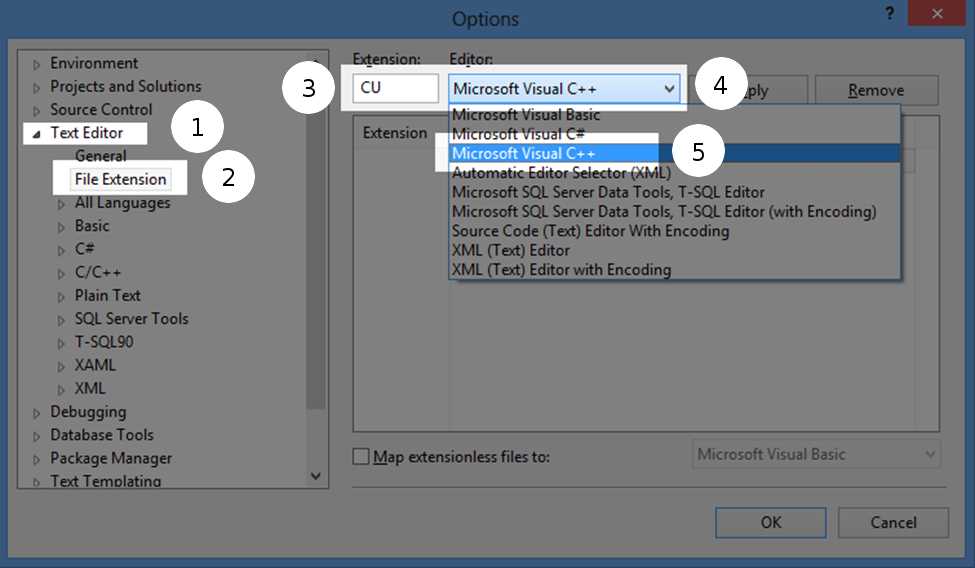This screenshot has height=568, width=975.
Task: Expand the XAML node arrow
Action: [61, 366]
